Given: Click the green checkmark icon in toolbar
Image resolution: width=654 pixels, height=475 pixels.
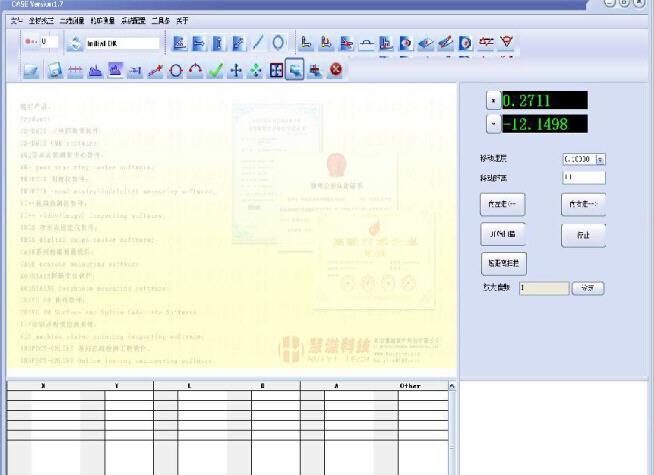Looking at the screenshot, I should [x=215, y=70].
